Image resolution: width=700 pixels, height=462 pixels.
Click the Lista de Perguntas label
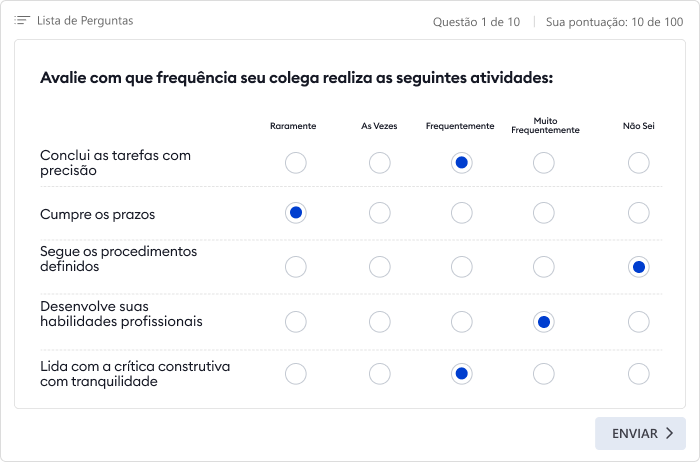point(85,21)
